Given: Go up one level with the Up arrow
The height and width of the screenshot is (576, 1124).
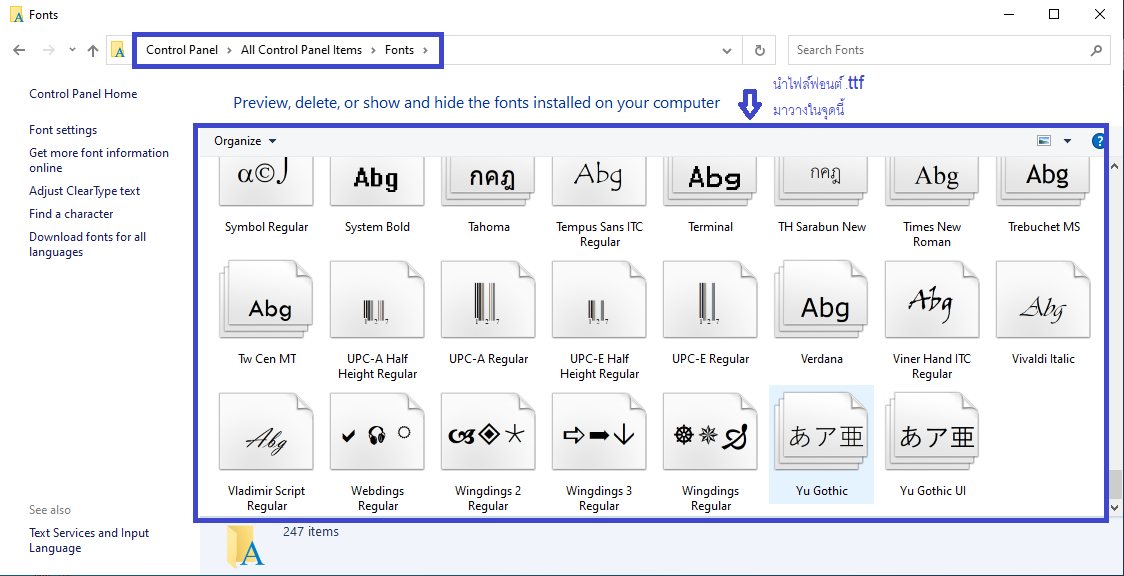Looking at the screenshot, I should tap(92, 50).
